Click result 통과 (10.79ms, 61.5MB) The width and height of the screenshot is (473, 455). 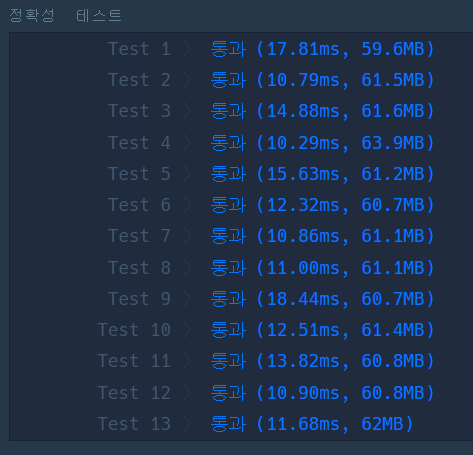click(x=322, y=80)
